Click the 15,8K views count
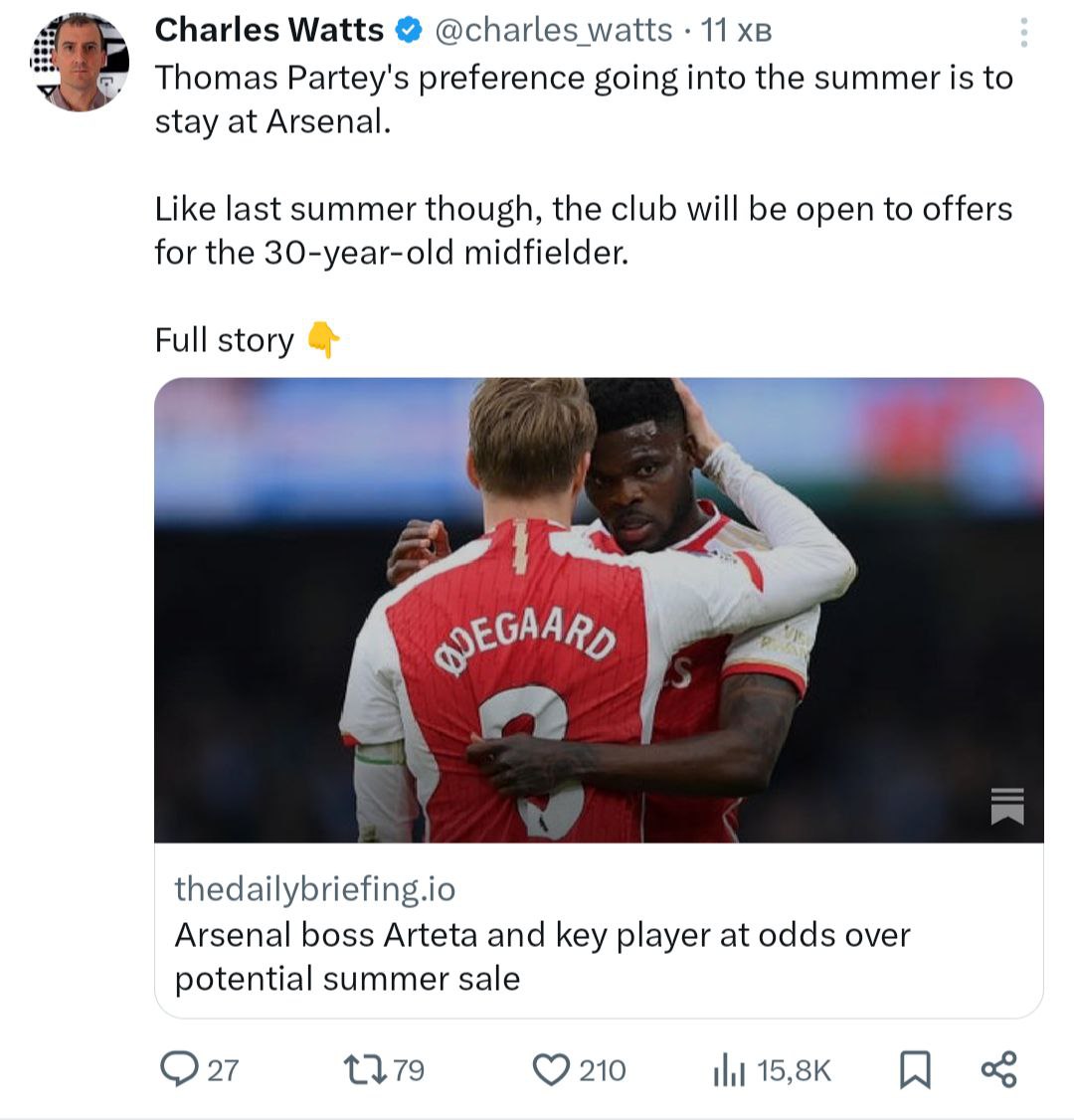This screenshot has height=1120, width=1074. click(x=794, y=1070)
